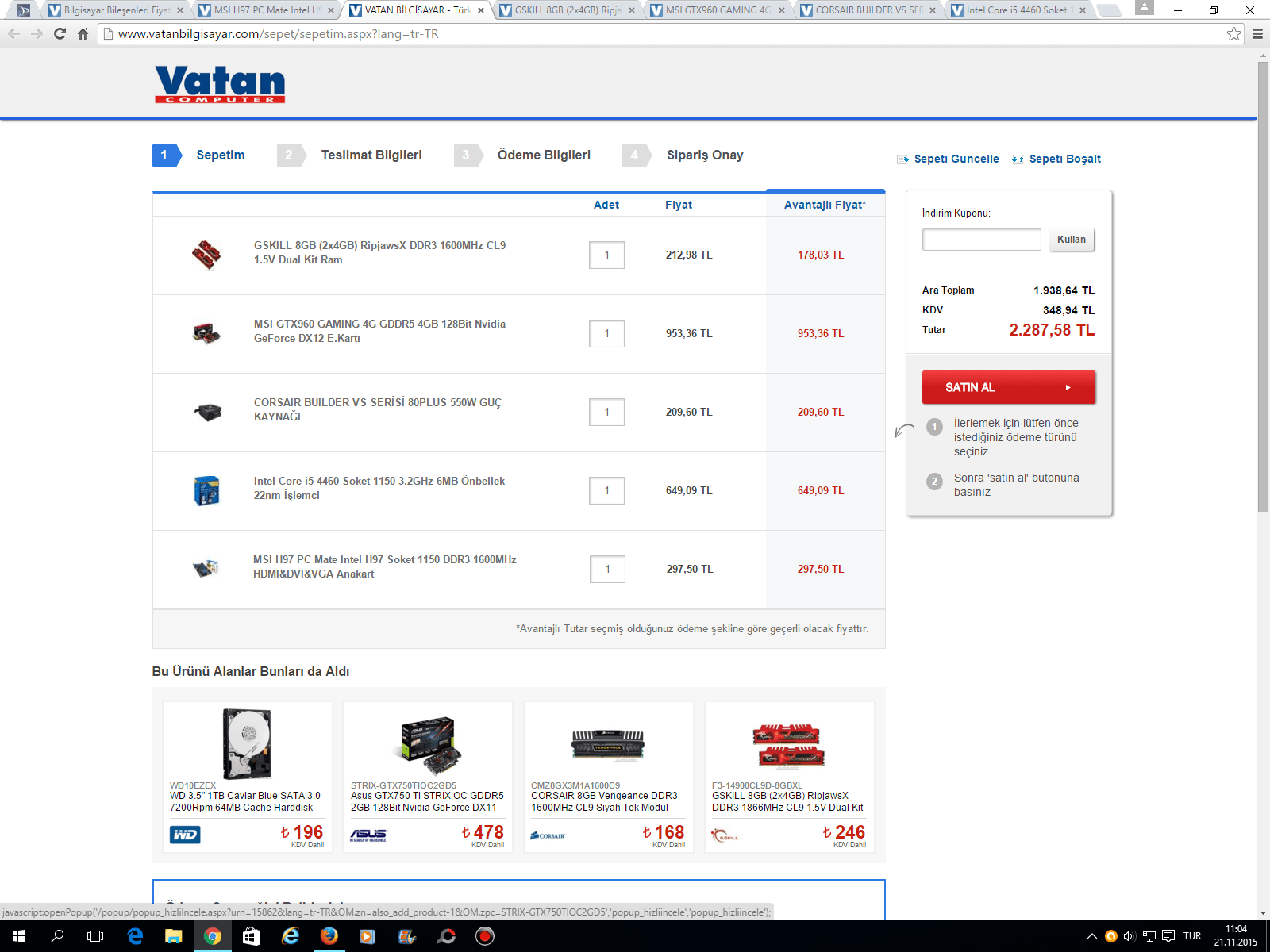Screen dimensions: 1270x952
Task: Bookmark this page with the star icon
Action: pyautogui.click(x=1233, y=34)
